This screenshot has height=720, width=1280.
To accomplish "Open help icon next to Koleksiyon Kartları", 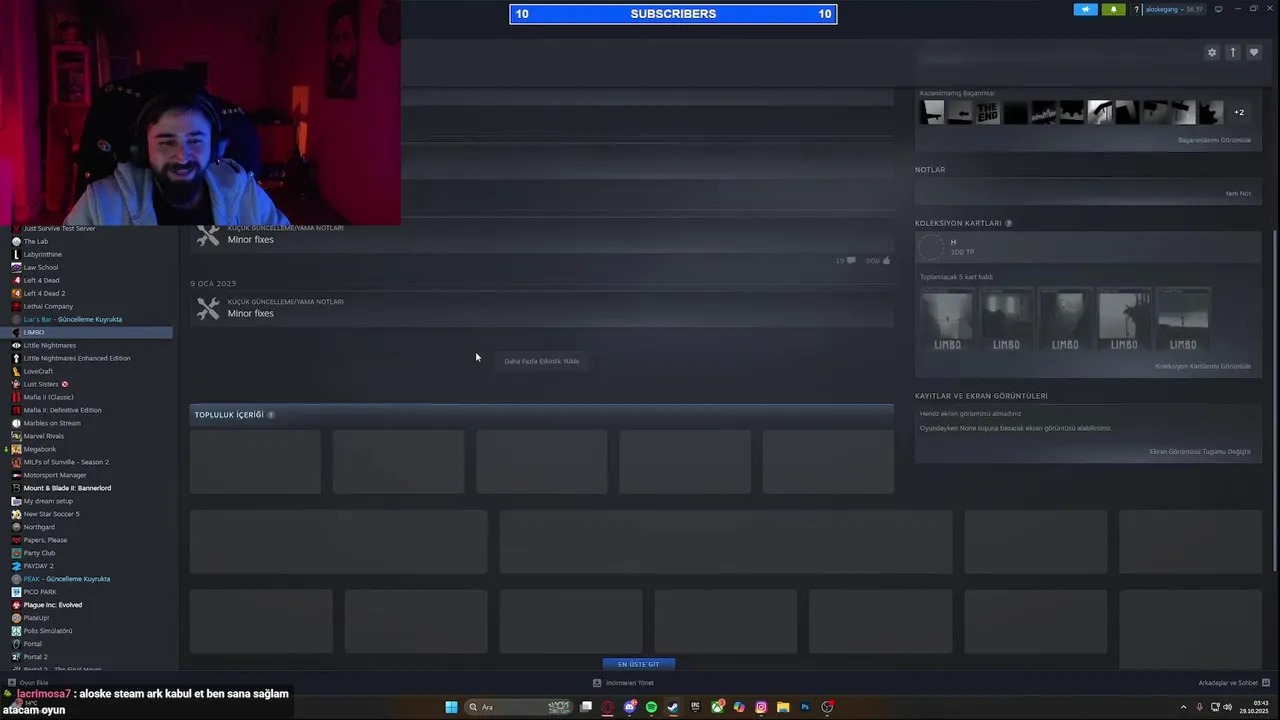I will click(x=1009, y=223).
